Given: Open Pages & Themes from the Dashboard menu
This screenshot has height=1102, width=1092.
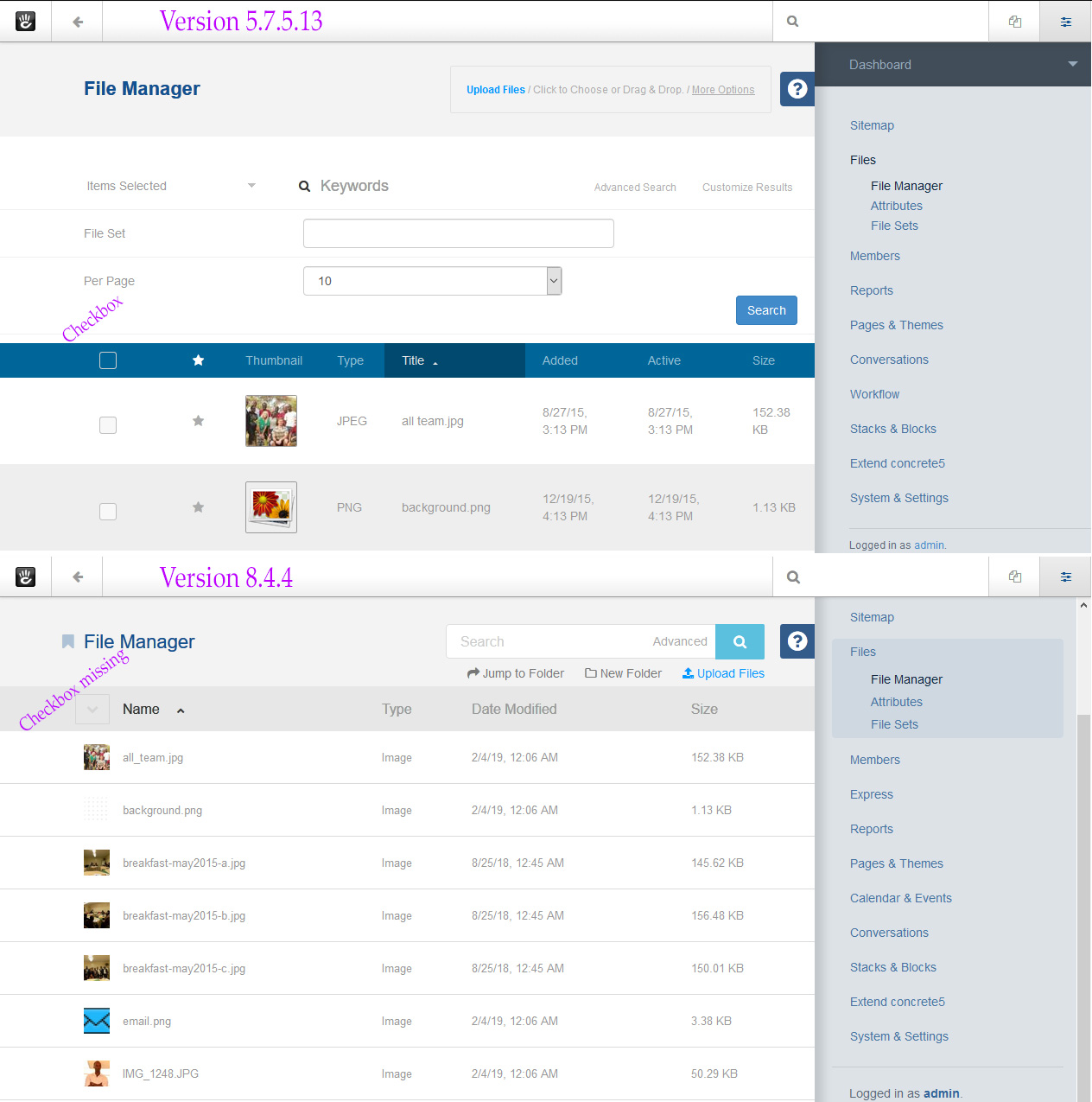Looking at the screenshot, I should click(896, 325).
